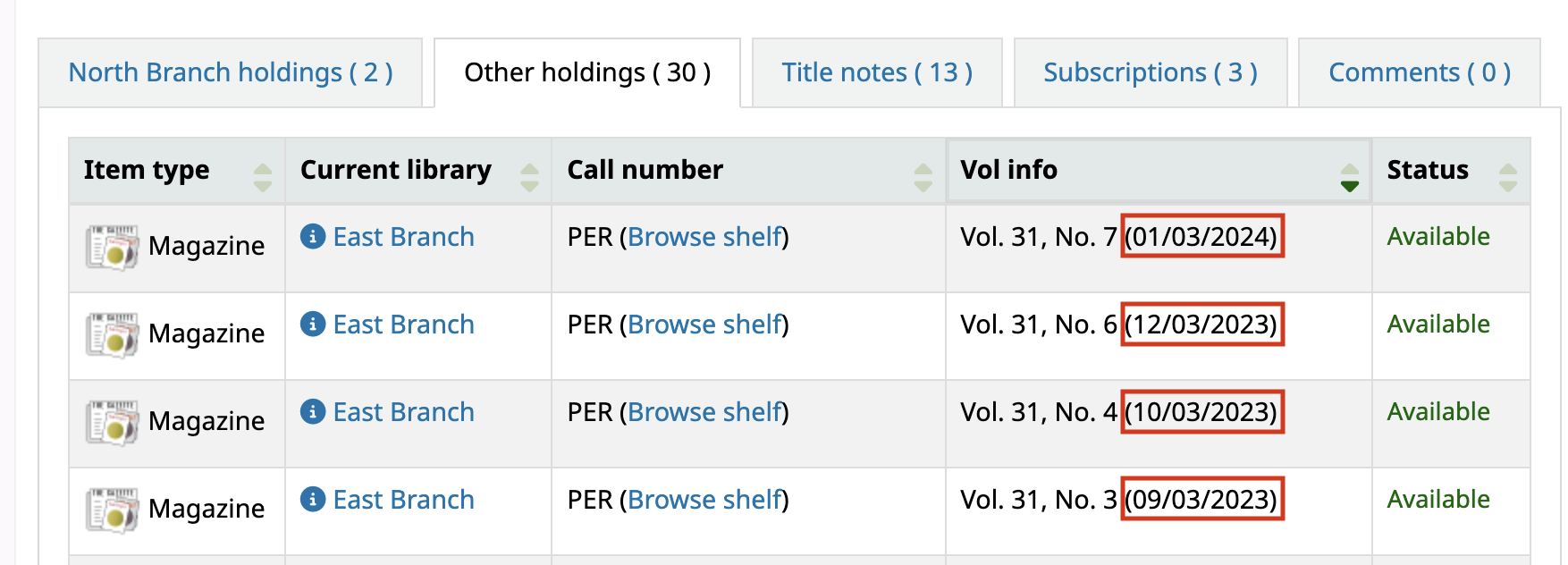
Task: Click info icon beside Vol. 31 No. 7 East Branch
Action: coord(312,237)
